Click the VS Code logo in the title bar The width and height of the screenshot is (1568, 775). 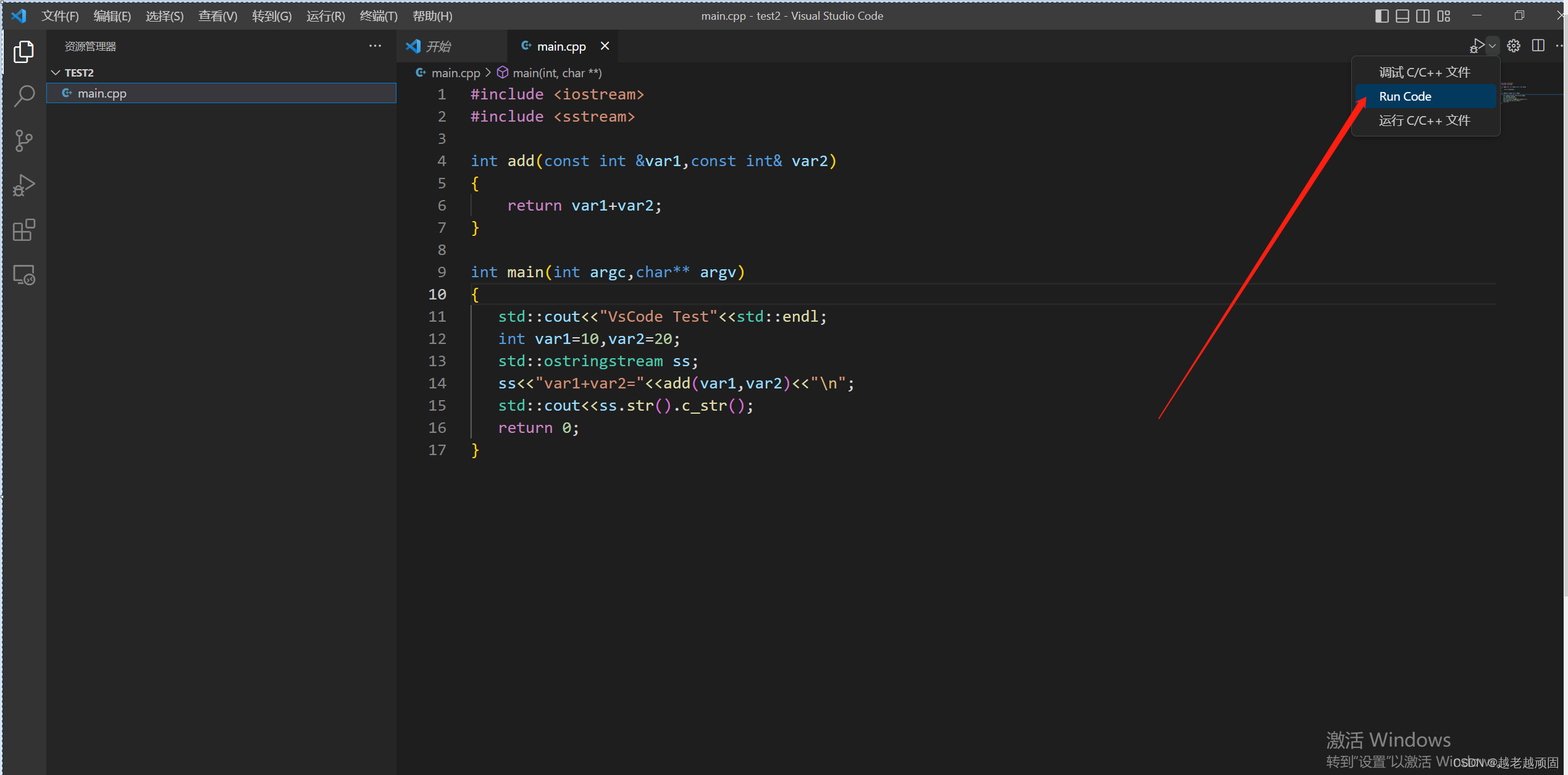pos(19,15)
